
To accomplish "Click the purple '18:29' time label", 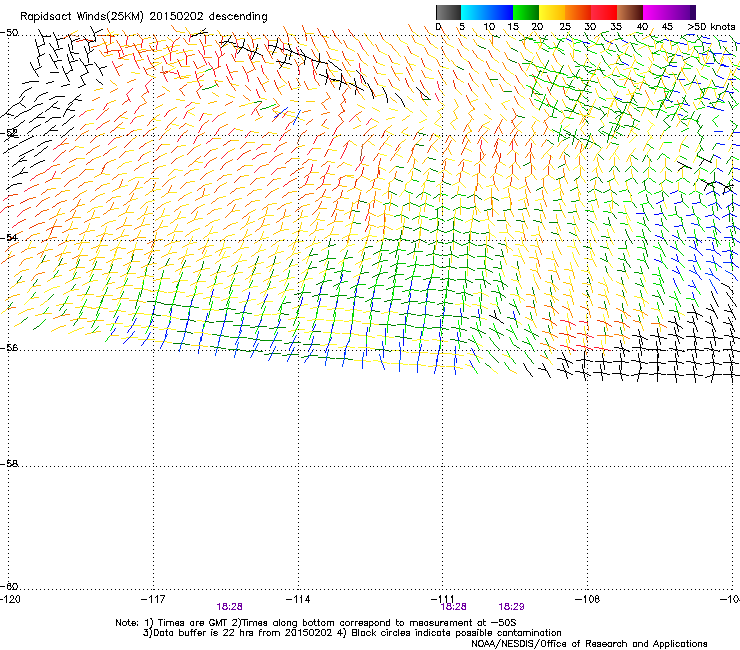I will pyautogui.click(x=511, y=607).
